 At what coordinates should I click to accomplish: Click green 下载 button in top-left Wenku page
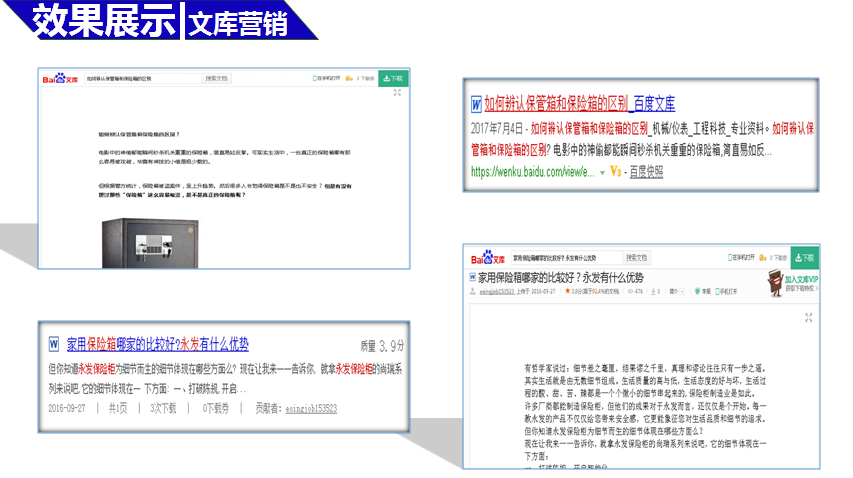click(393, 78)
